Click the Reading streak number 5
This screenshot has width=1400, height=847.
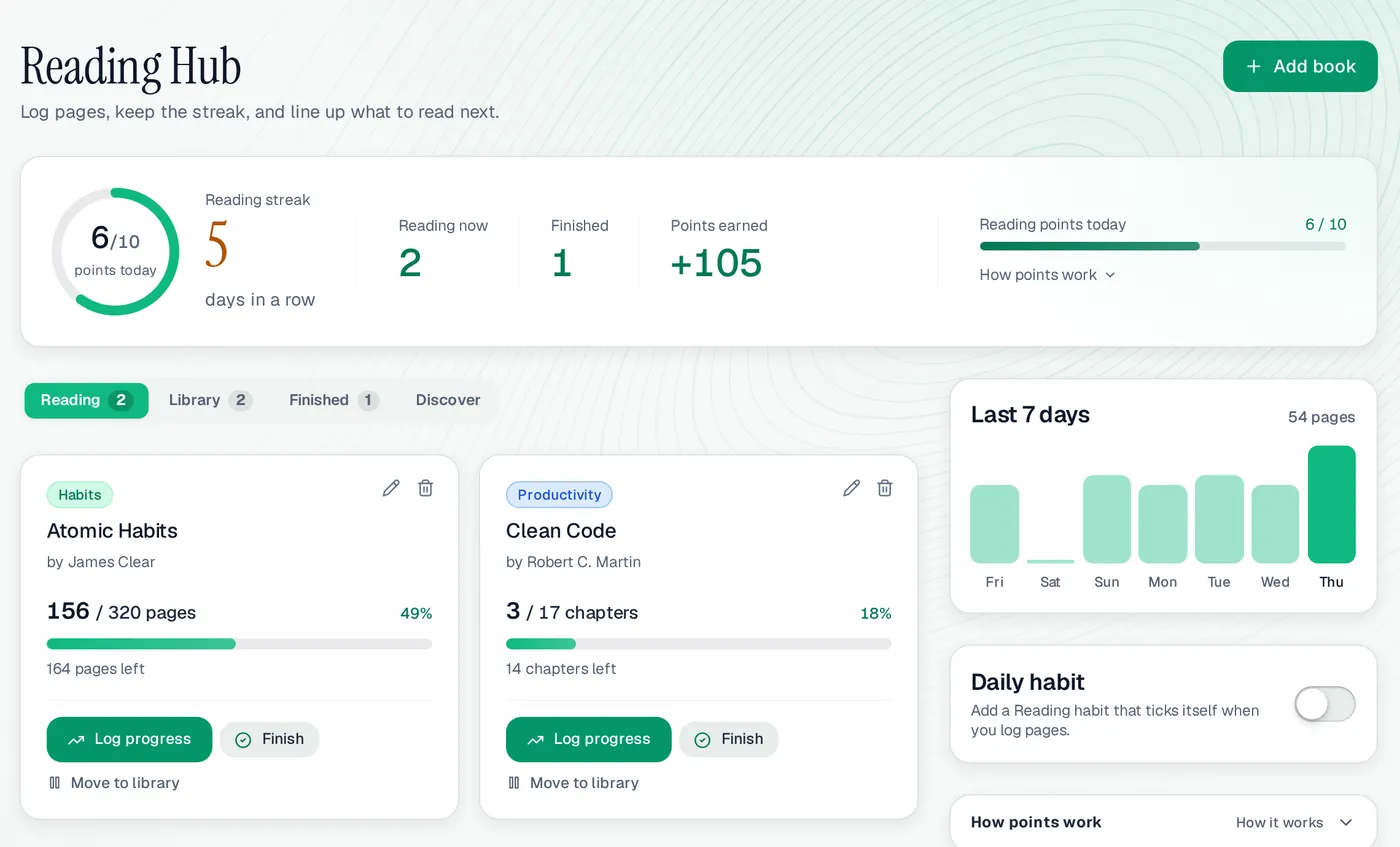[217, 246]
